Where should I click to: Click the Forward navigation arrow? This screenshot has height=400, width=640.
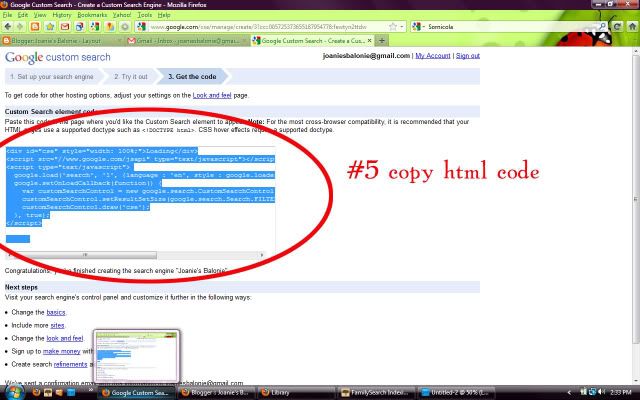pos(20,27)
